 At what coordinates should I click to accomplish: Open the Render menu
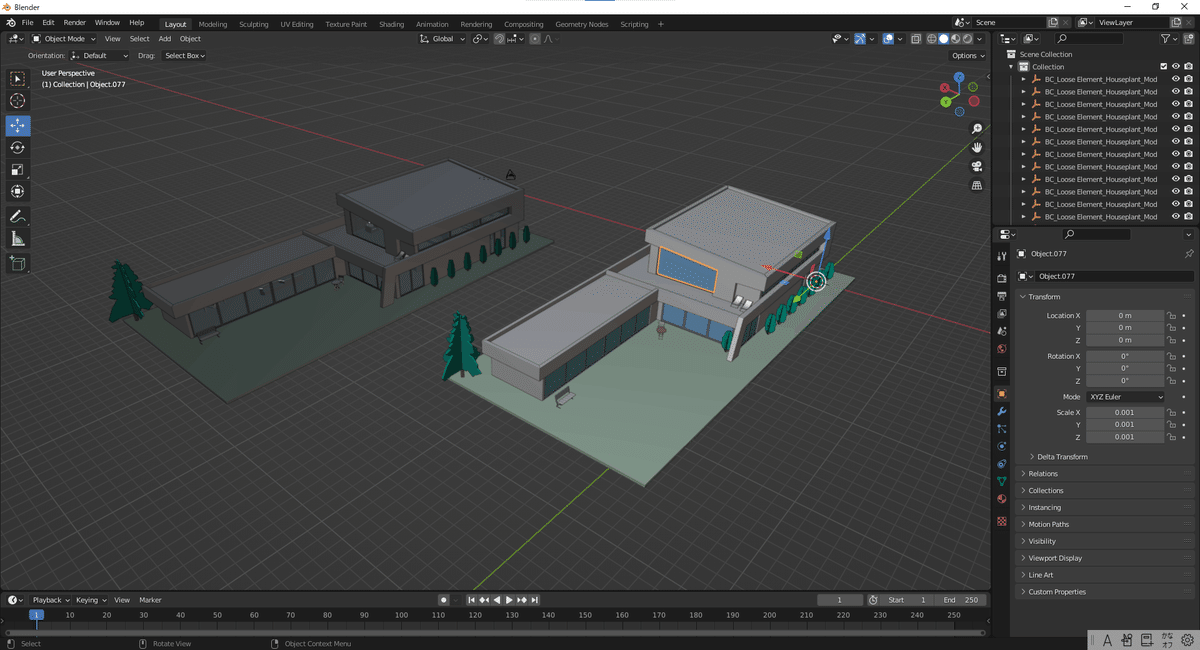coord(74,22)
